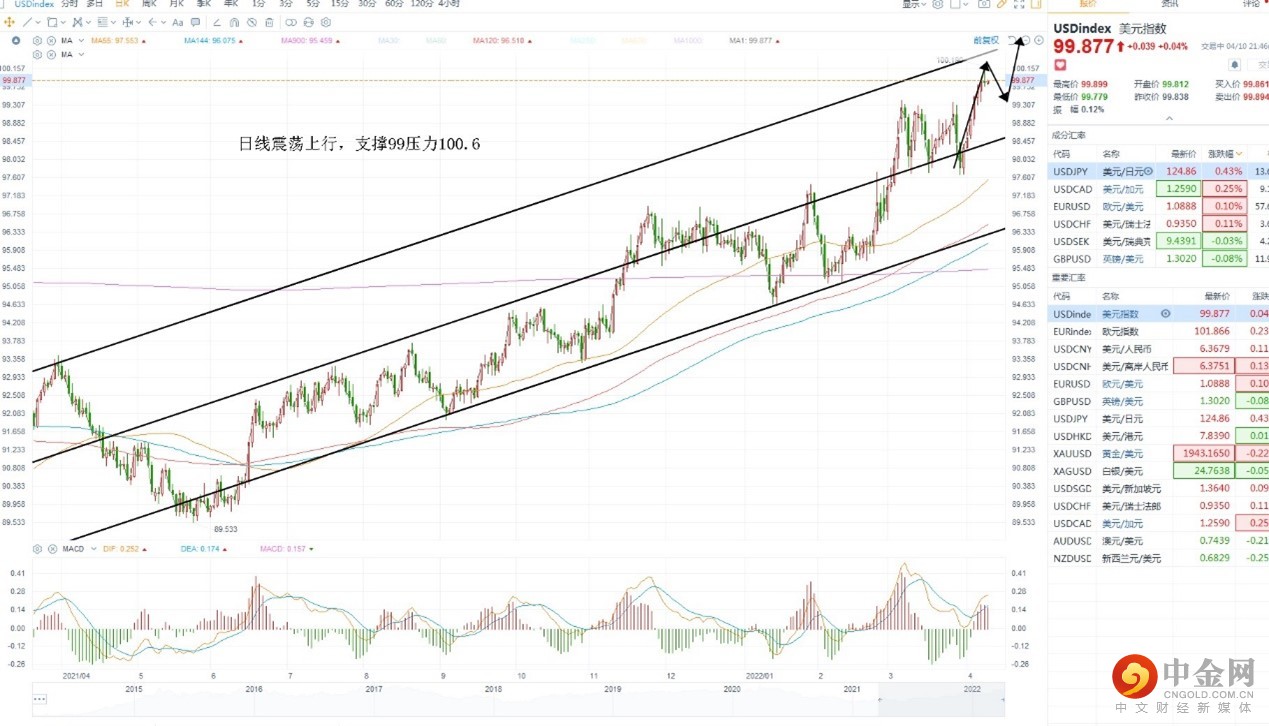Remove MACD indicator with X icon
This screenshot has height=726, width=1269.
52,549
